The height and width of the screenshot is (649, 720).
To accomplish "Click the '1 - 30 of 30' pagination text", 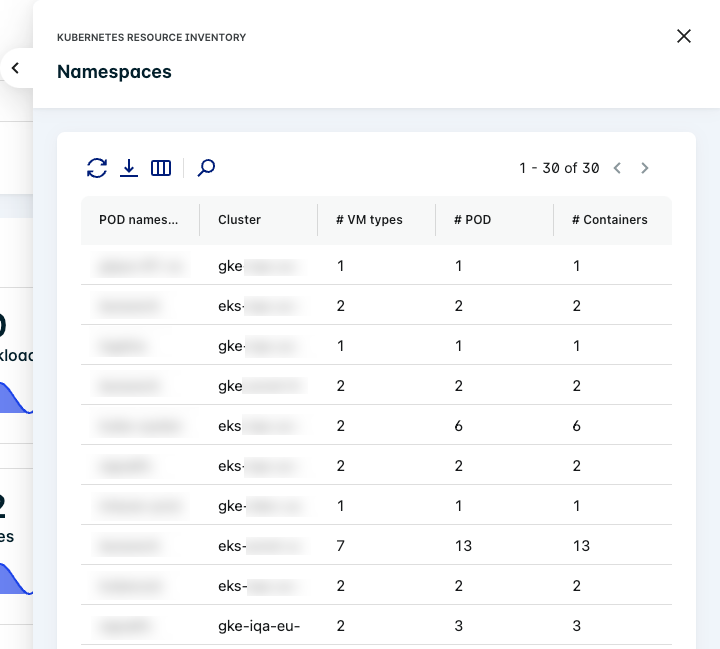I will (x=559, y=168).
